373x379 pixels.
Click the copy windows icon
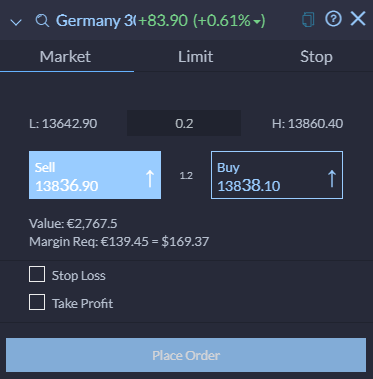(308, 20)
